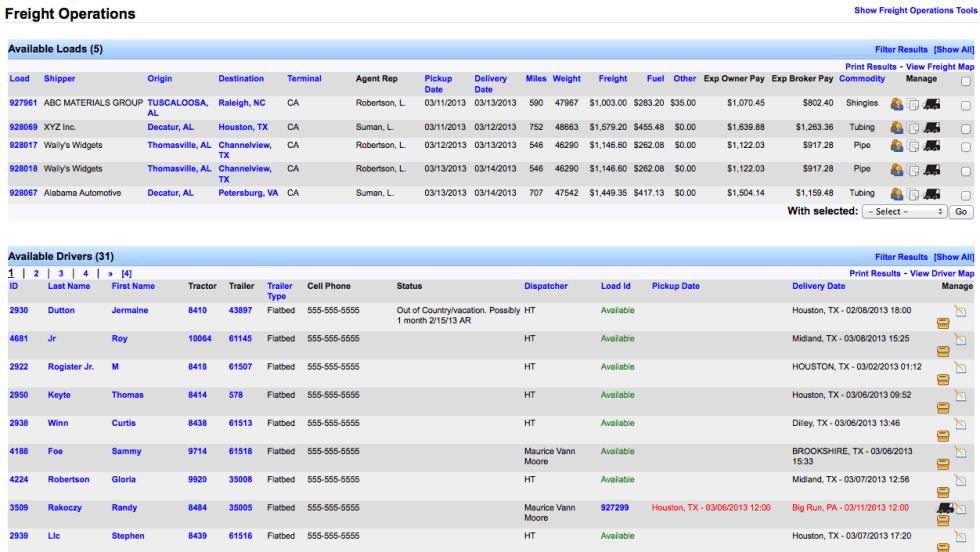Screen dimensions: 980x552
Task: Click the truck icon in Rakoczy's row
Action: tap(943, 508)
